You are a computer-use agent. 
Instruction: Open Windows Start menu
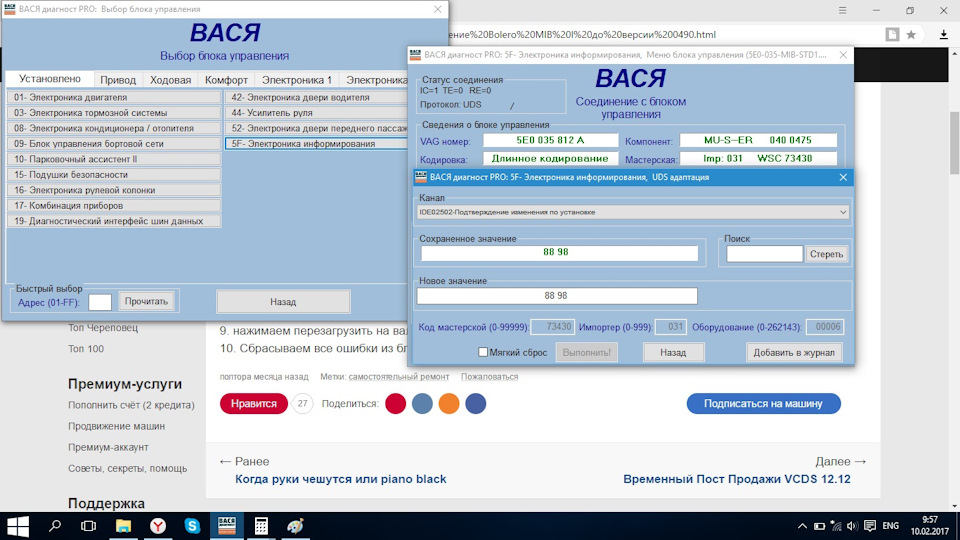pos(17,526)
